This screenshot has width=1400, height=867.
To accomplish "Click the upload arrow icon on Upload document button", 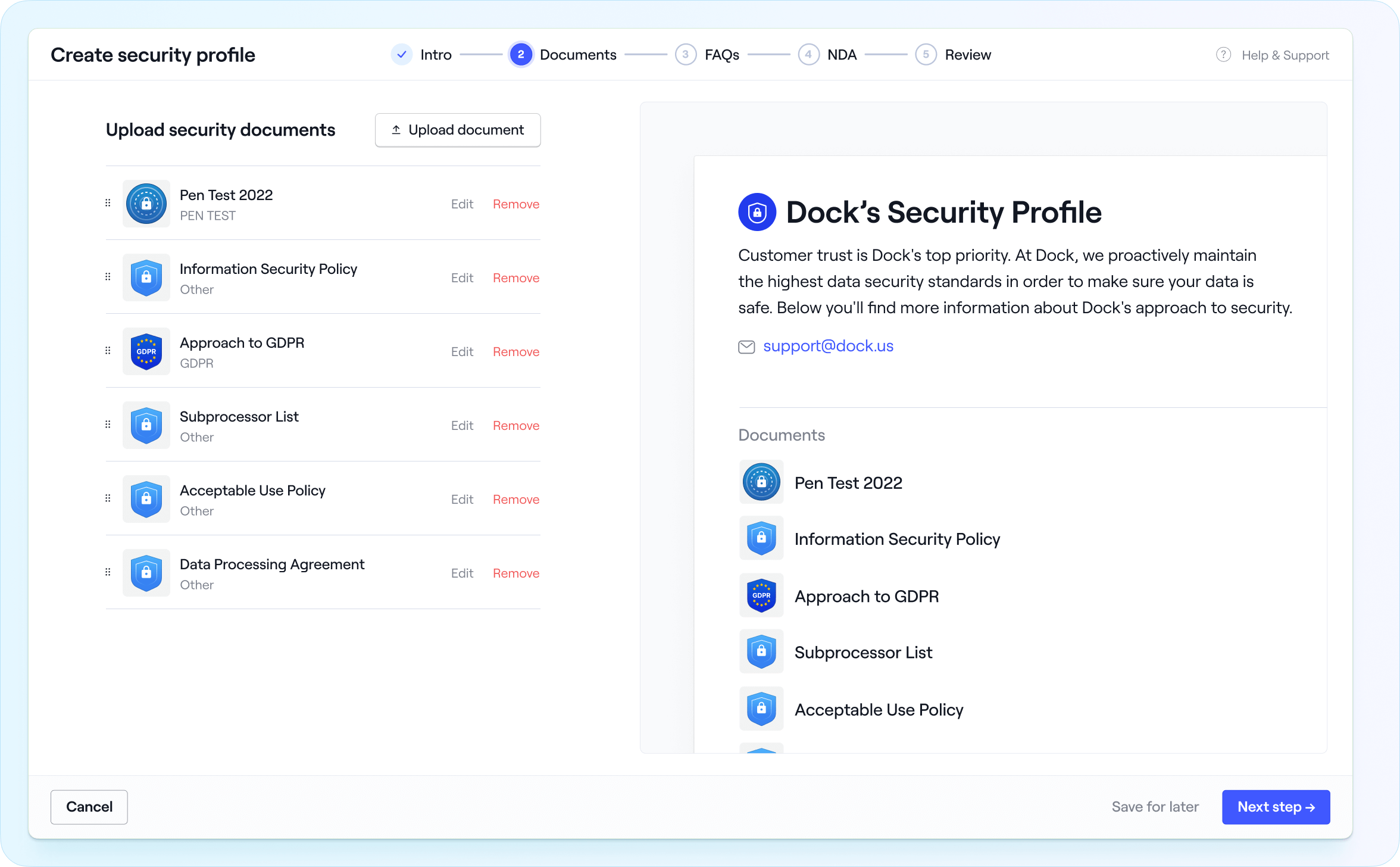I will [x=396, y=129].
